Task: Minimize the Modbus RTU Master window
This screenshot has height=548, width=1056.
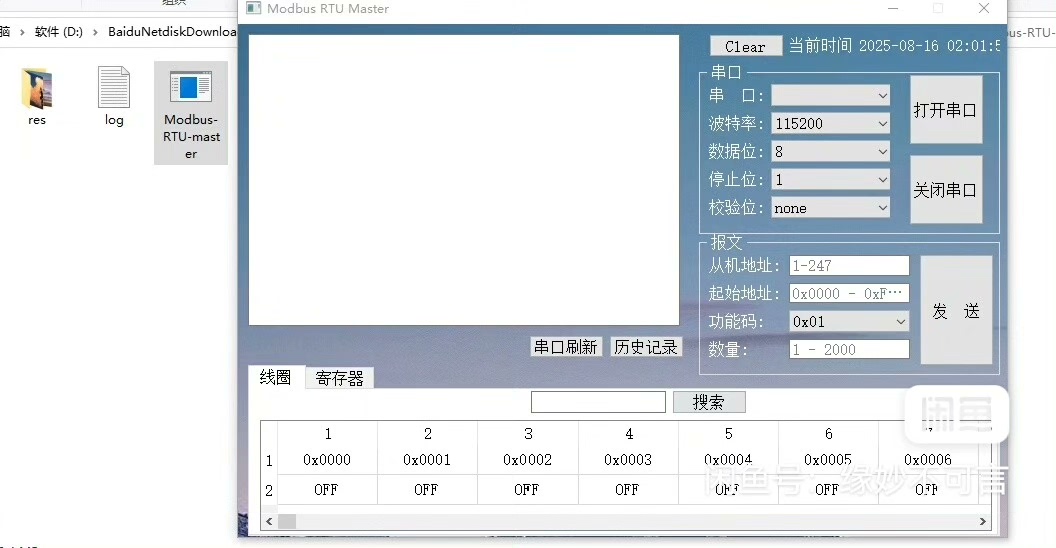Action: [893, 8]
